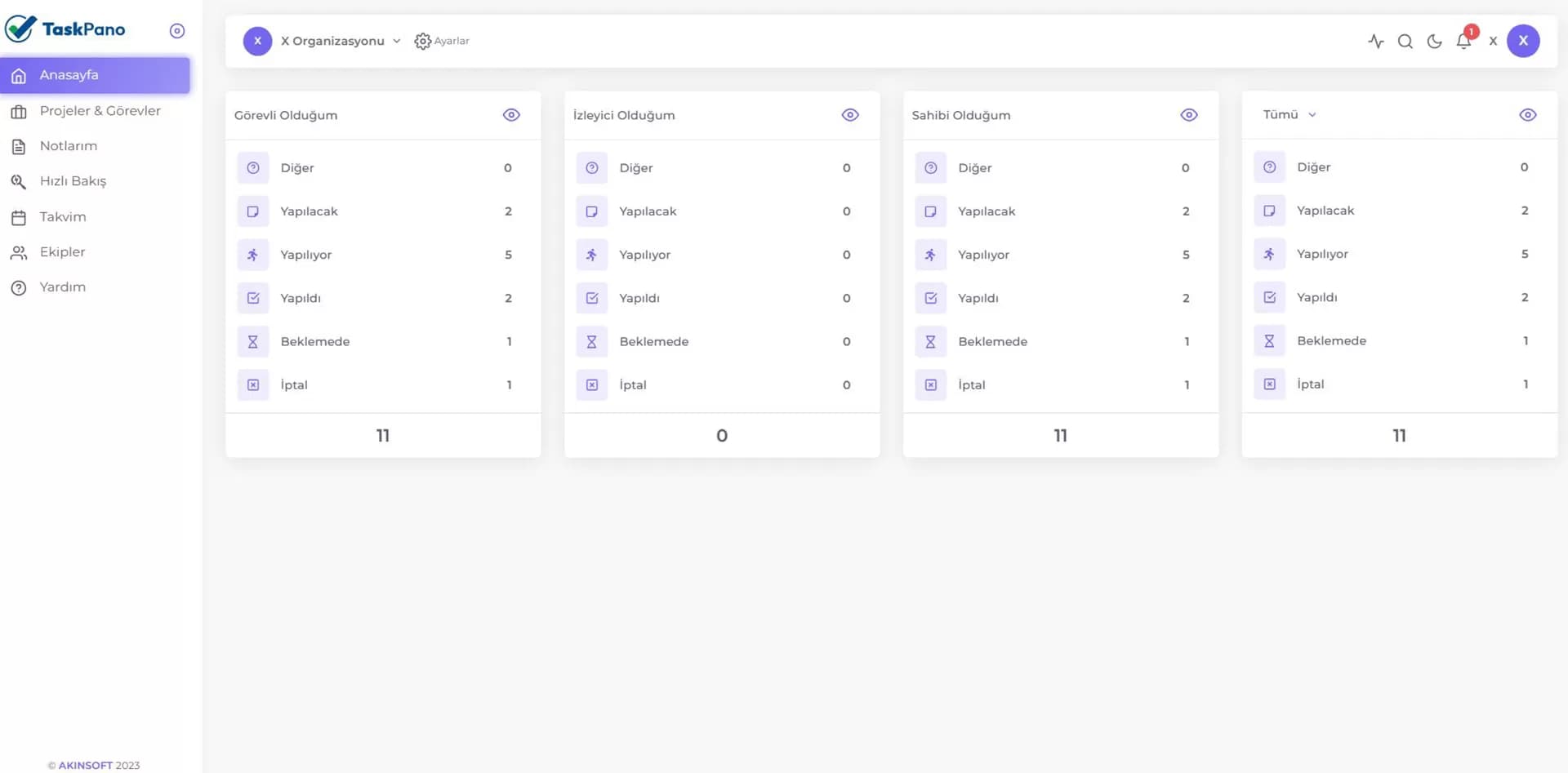Screen dimensions: 1568x773
Task: Expand X Organizasyonu dropdown
Action: click(x=341, y=41)
